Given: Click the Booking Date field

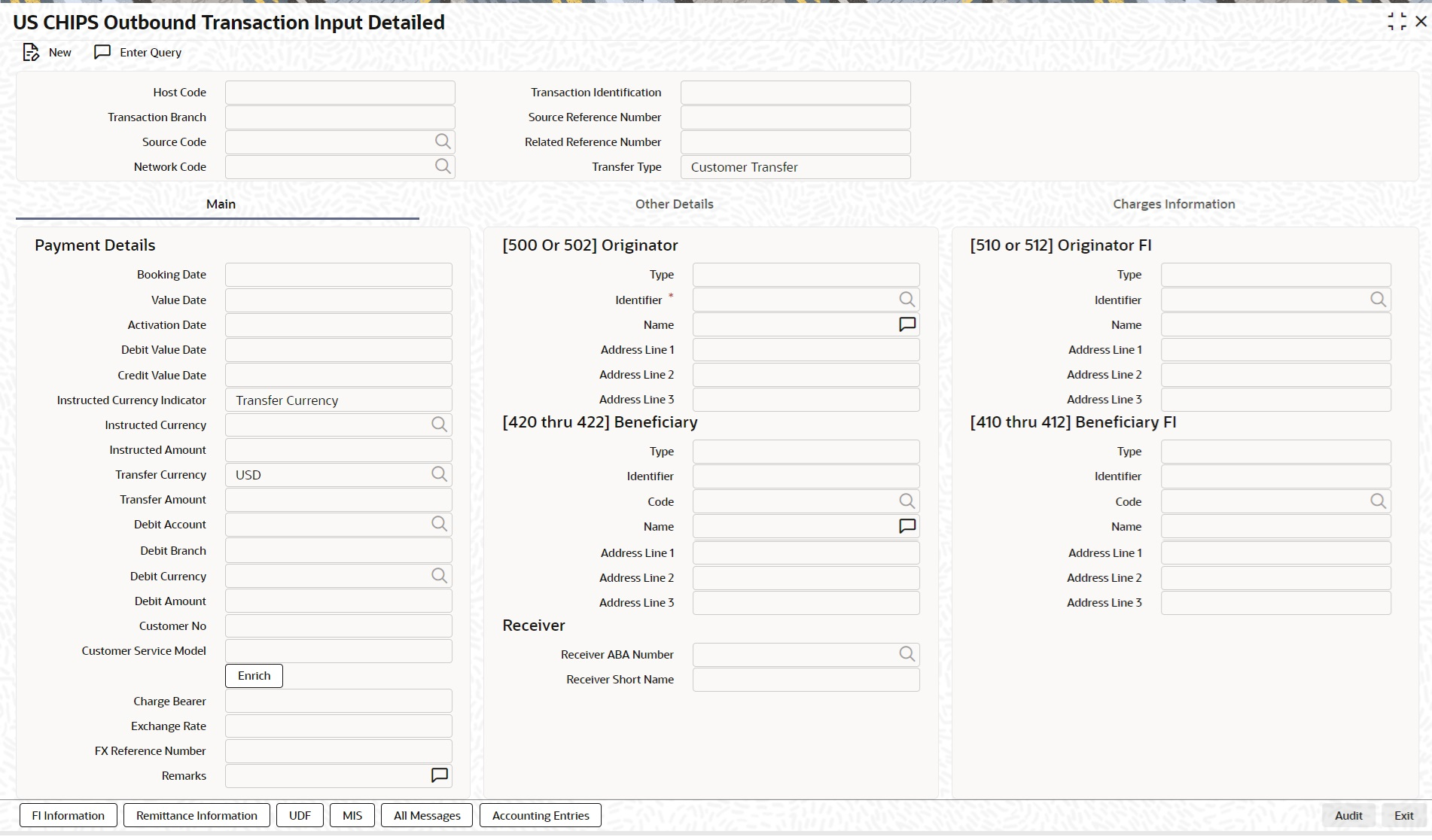Looking at the screenshot, I should pyautogui.click(x=339, y=275).
